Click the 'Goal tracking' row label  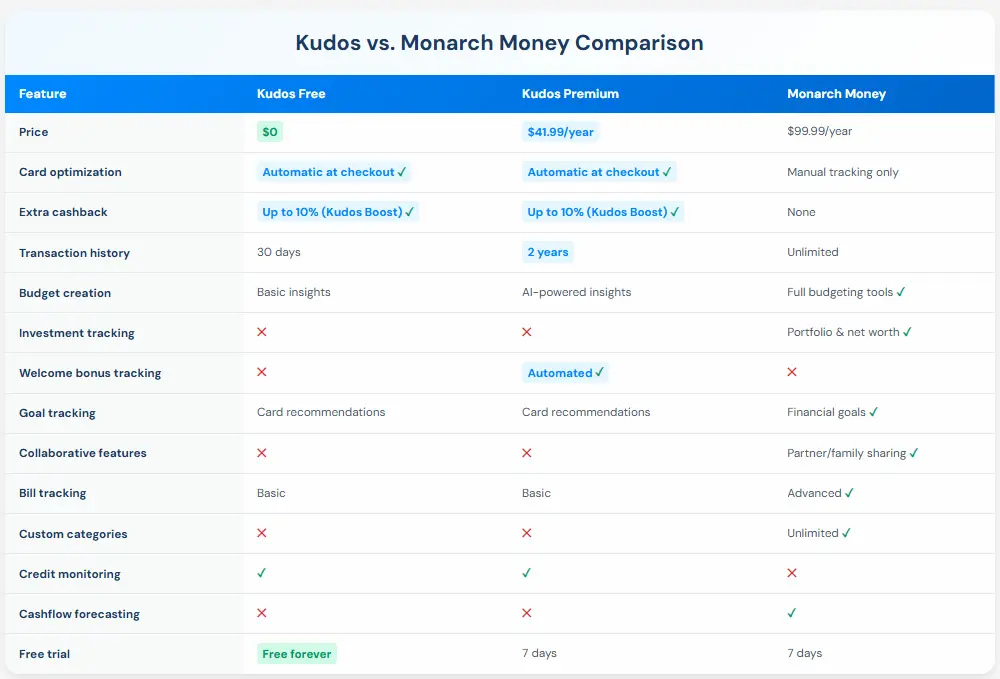[x=57, y=413]
